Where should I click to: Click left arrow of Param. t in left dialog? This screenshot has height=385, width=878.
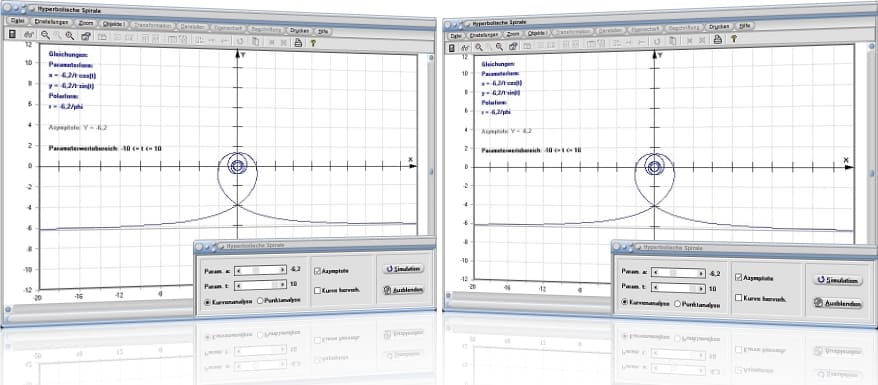239,285
